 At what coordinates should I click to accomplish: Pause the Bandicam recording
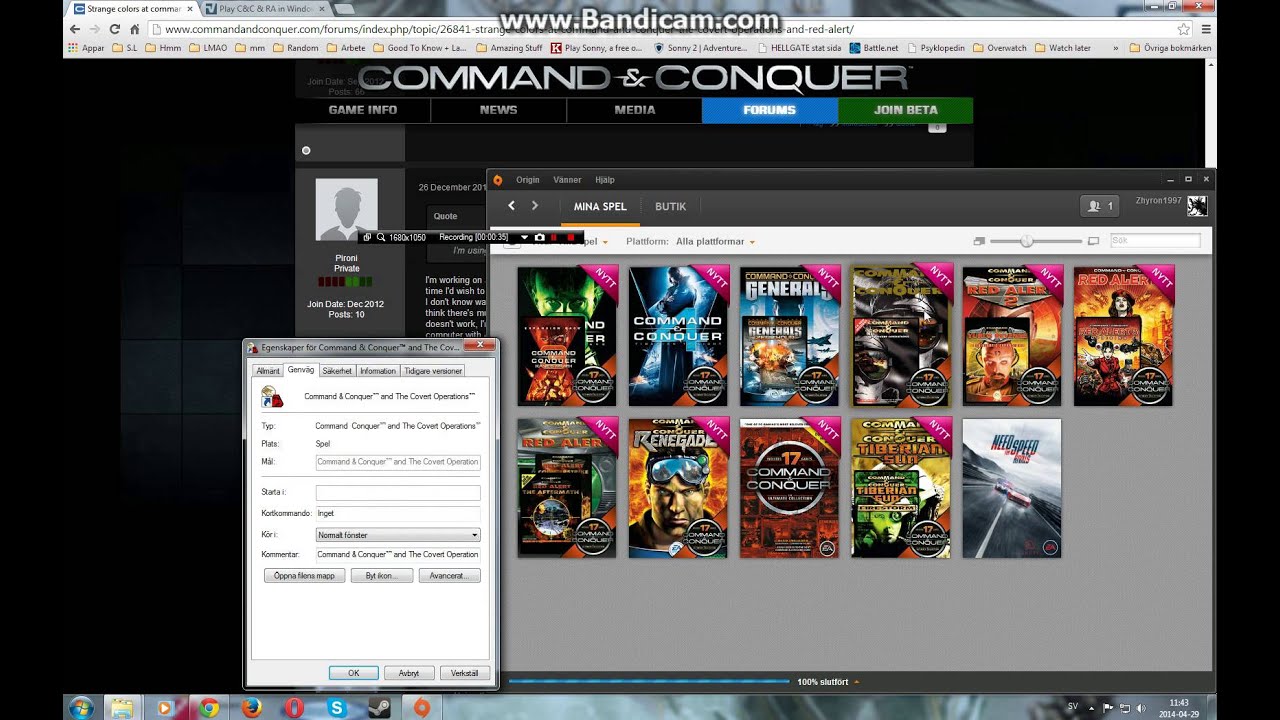pyautogui.click(x=555, y=237)
